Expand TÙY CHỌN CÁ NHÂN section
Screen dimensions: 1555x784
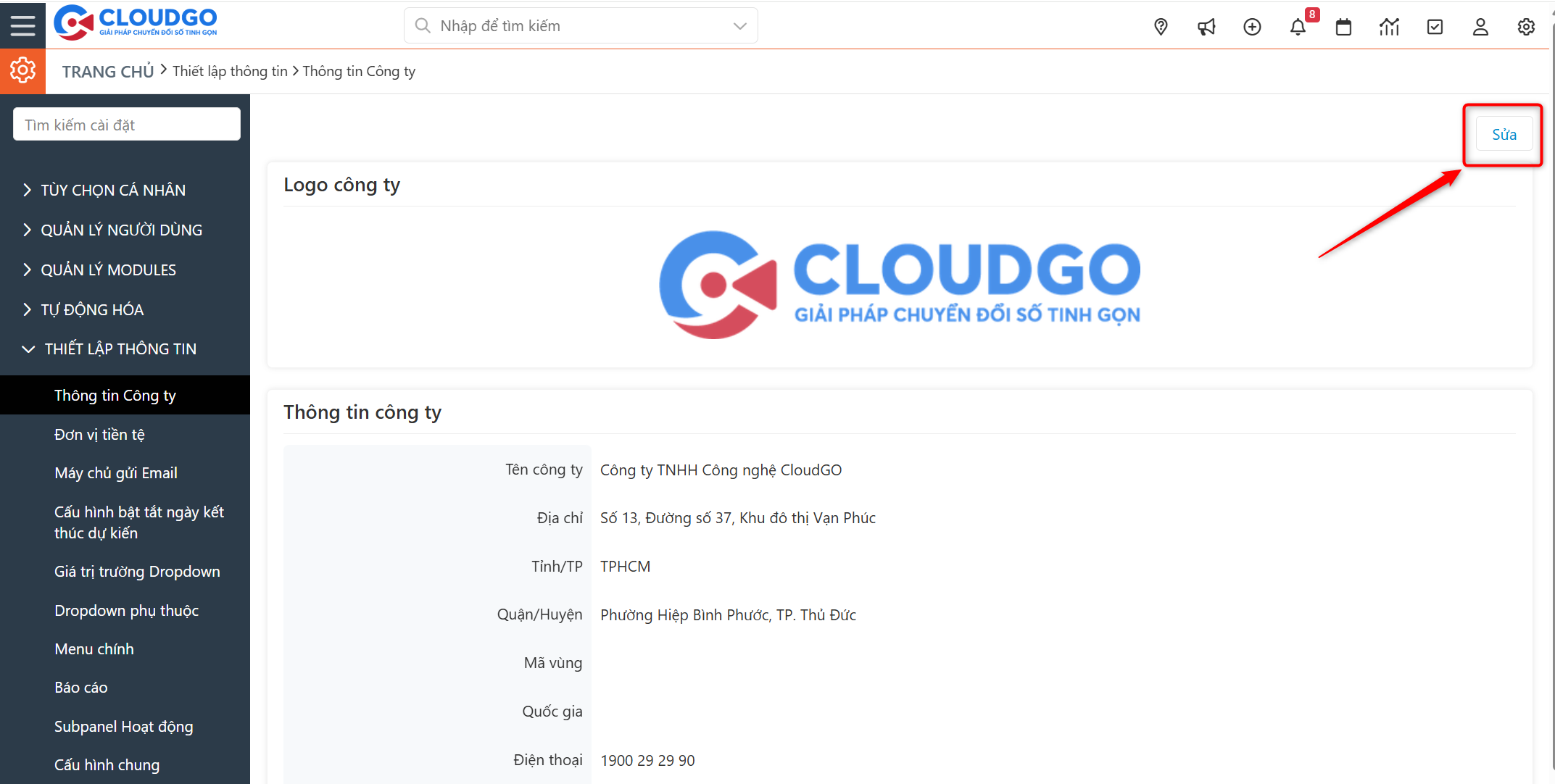click(x=112, y=190)
